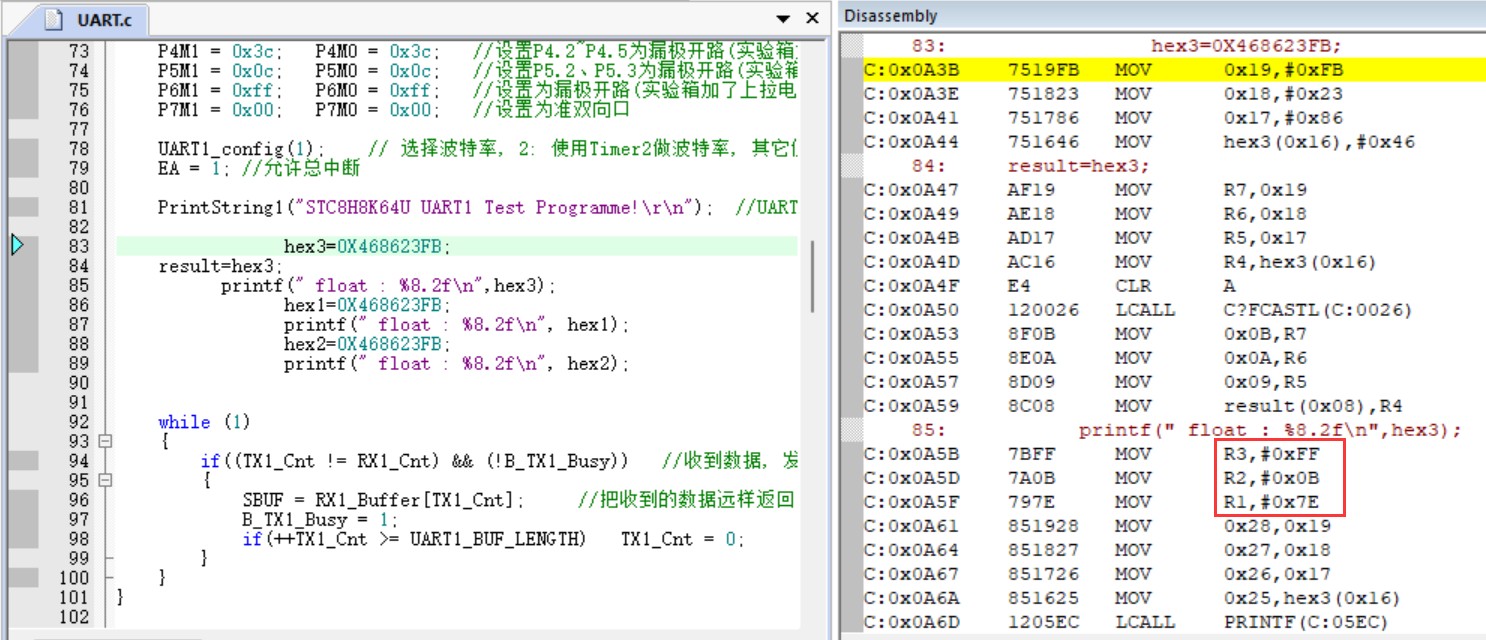Click address C:0x0A5B in Disassembly
The image size is (1486, 640).
click(x=910, y=454)
